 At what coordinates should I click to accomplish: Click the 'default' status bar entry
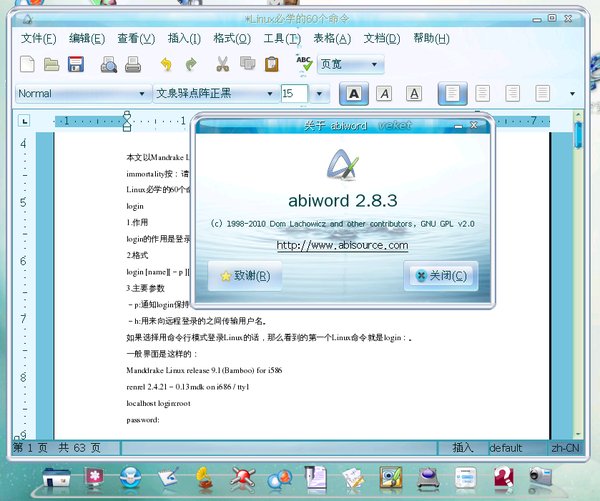pos(505,448)
